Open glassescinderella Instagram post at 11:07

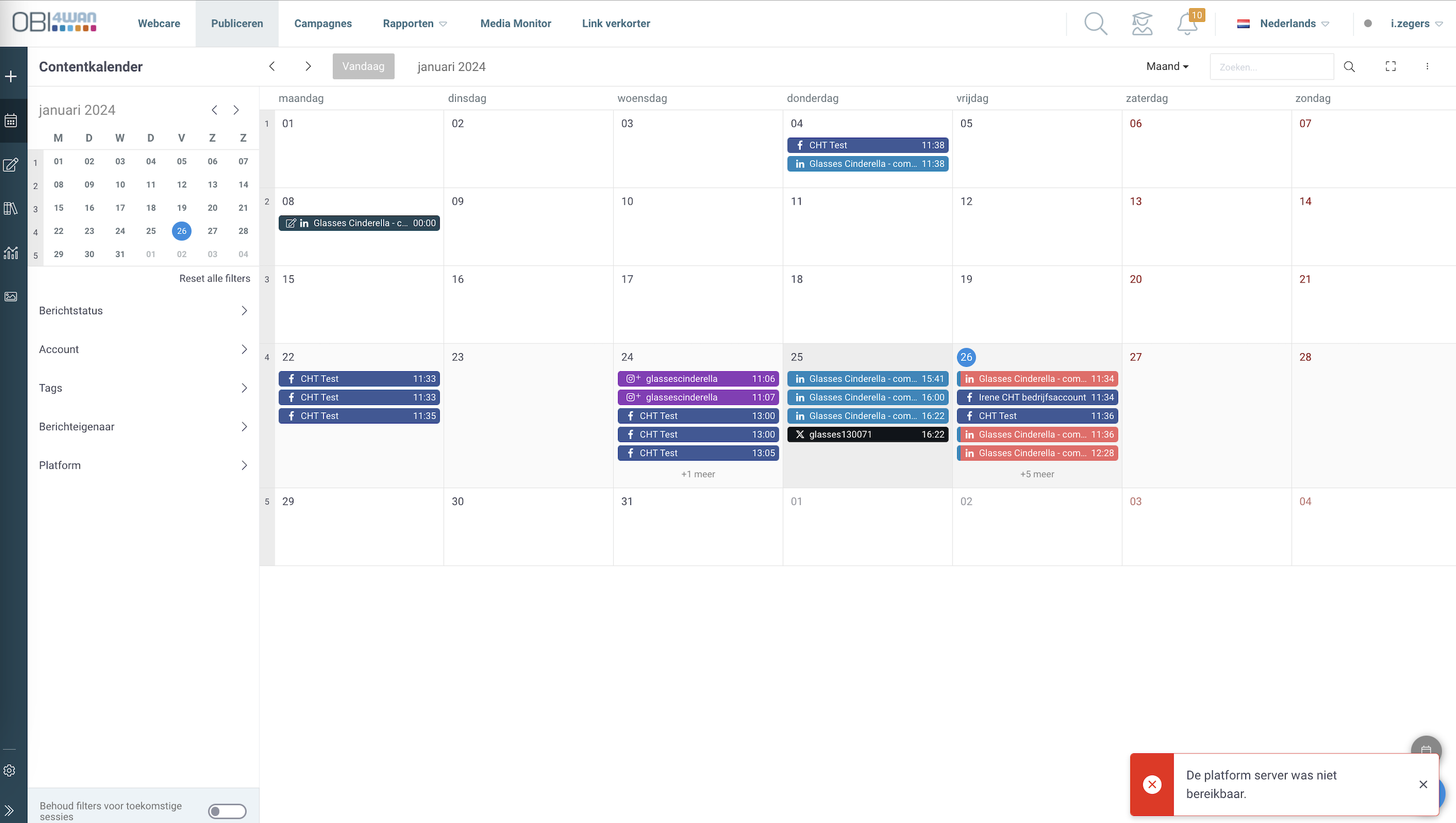pyautogui.click(x=698, y=397)
